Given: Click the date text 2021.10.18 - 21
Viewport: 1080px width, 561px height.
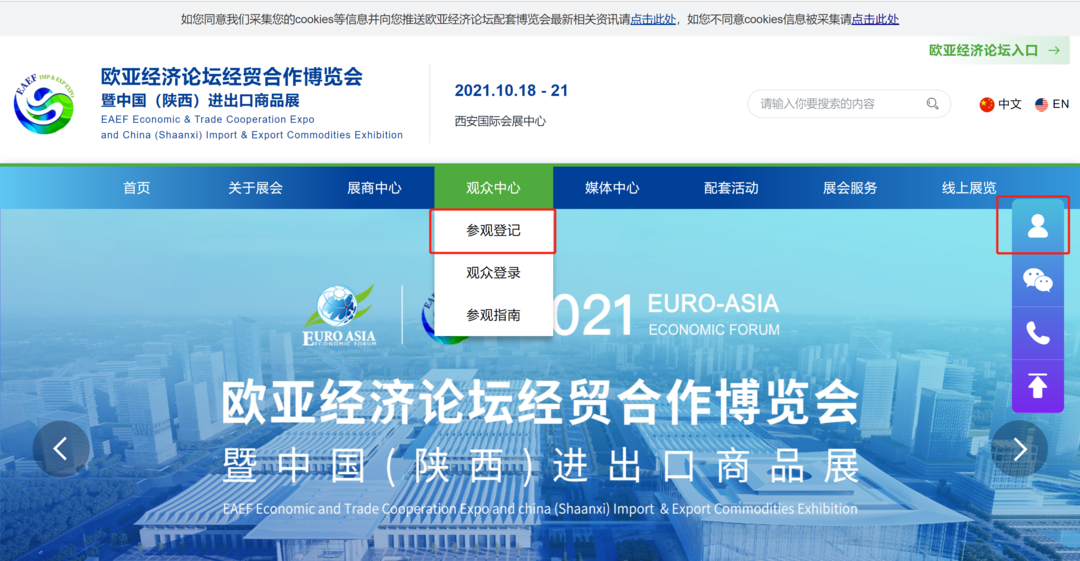Looking at the screenshot, I should 511,90.
